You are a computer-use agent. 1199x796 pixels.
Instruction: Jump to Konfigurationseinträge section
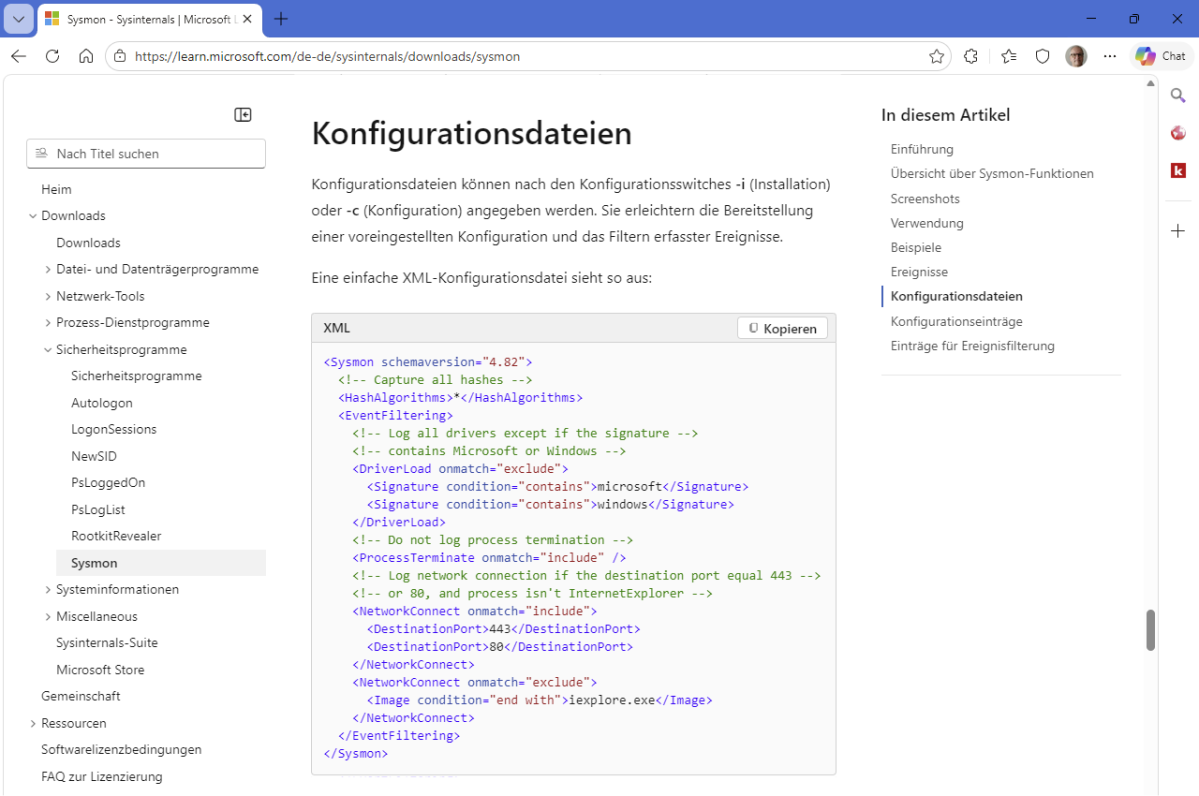[x=956, y=322]
